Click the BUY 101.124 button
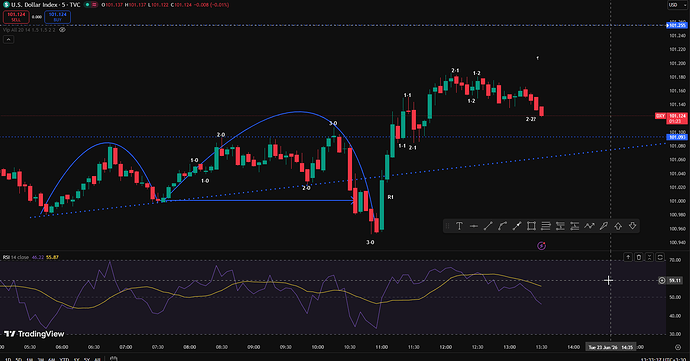 (x=57, y=17)
